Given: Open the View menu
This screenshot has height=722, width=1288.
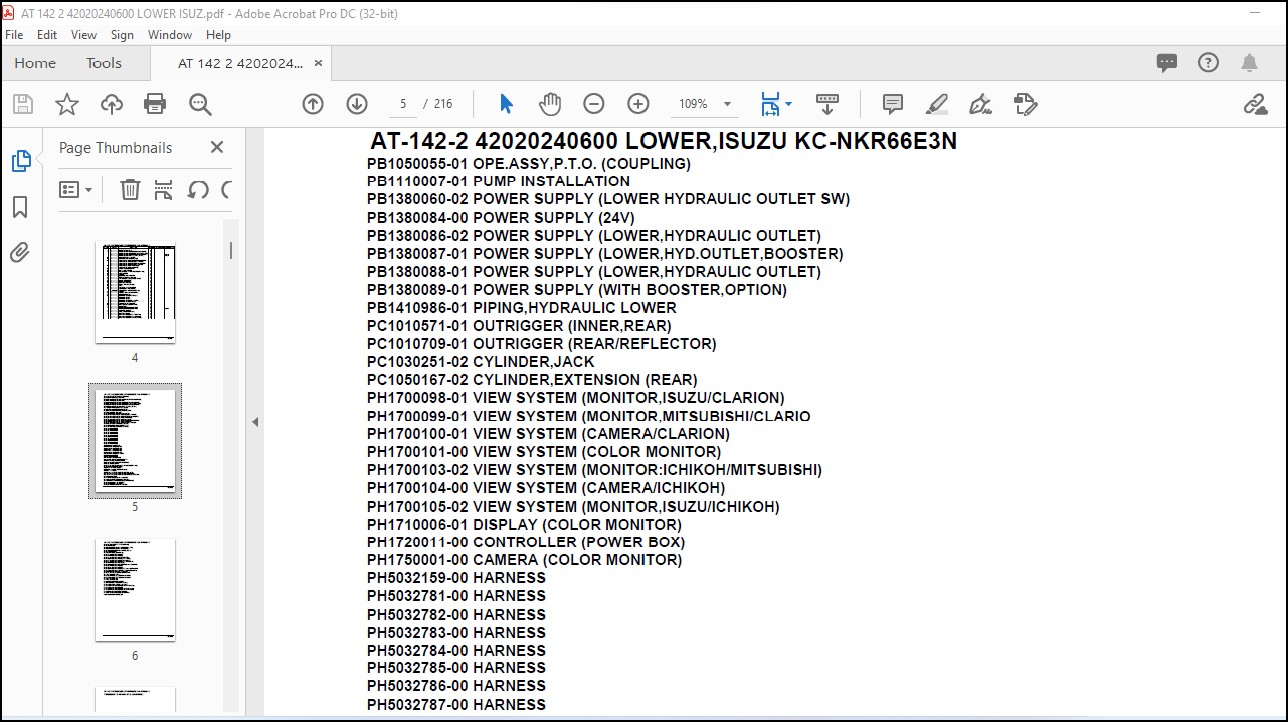Looking at the screenshot, I should coord(84,35).
